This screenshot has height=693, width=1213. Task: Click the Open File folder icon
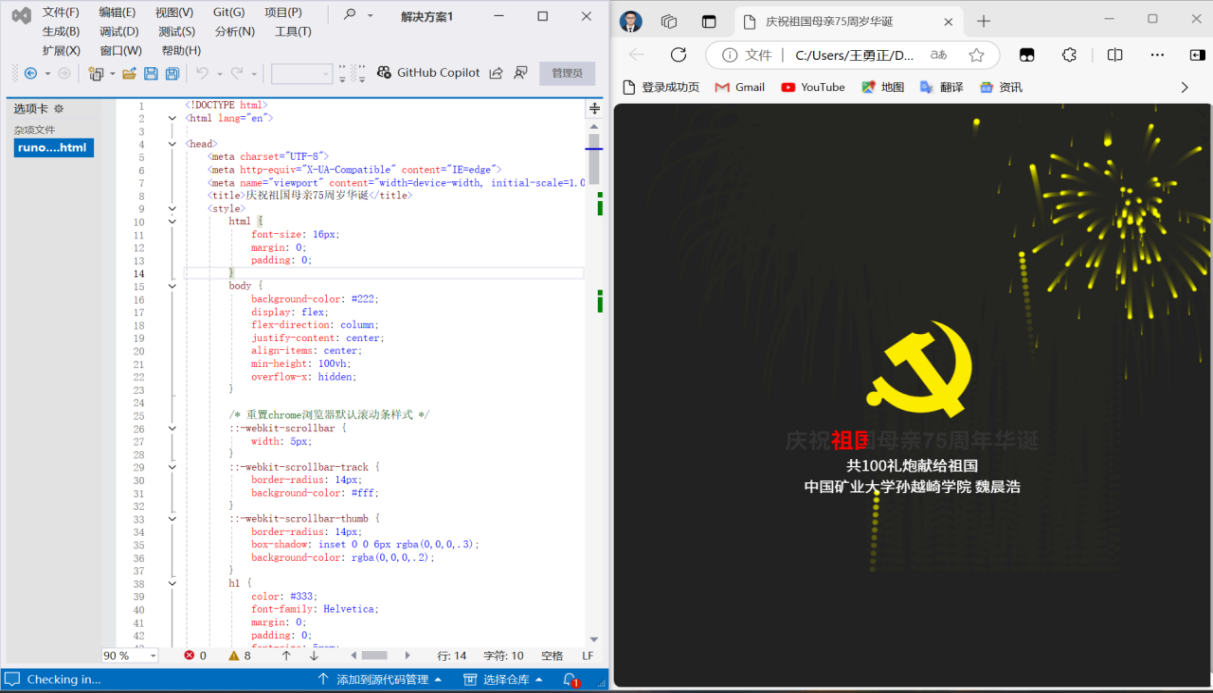(x=129, y=73)
